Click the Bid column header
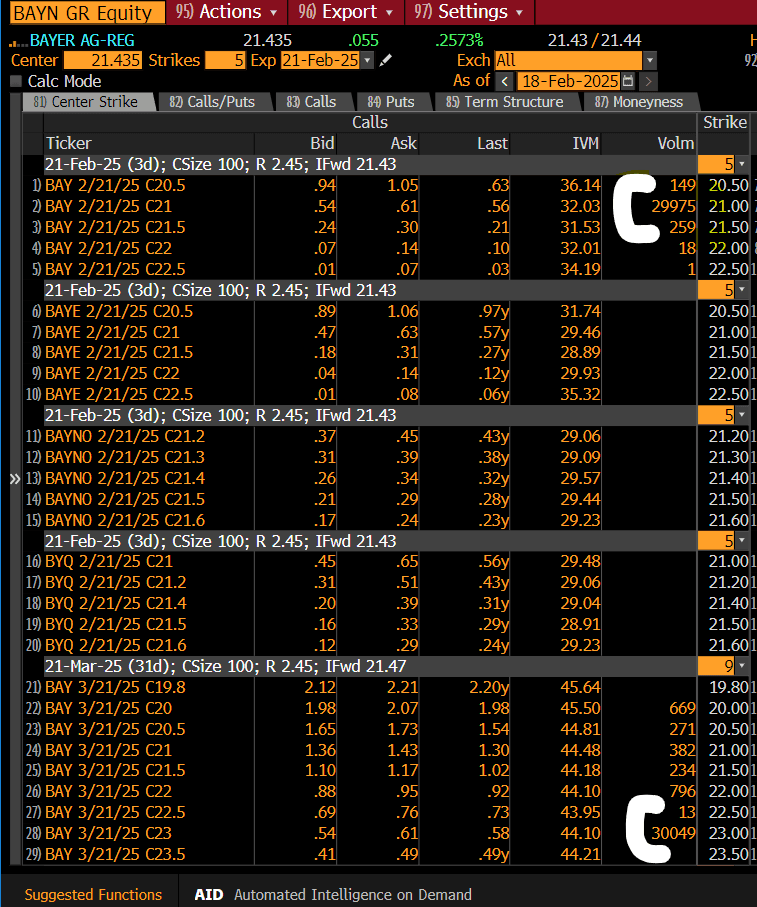The image size is (757, 907). (x=296, y=143)
